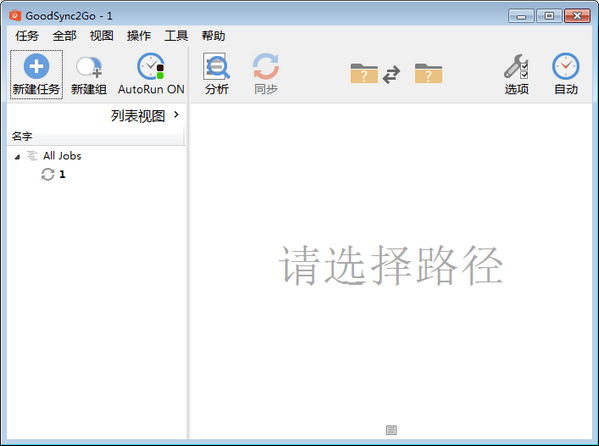Open the 工具 menu
The image size is (599, 446).
point(176,36)
